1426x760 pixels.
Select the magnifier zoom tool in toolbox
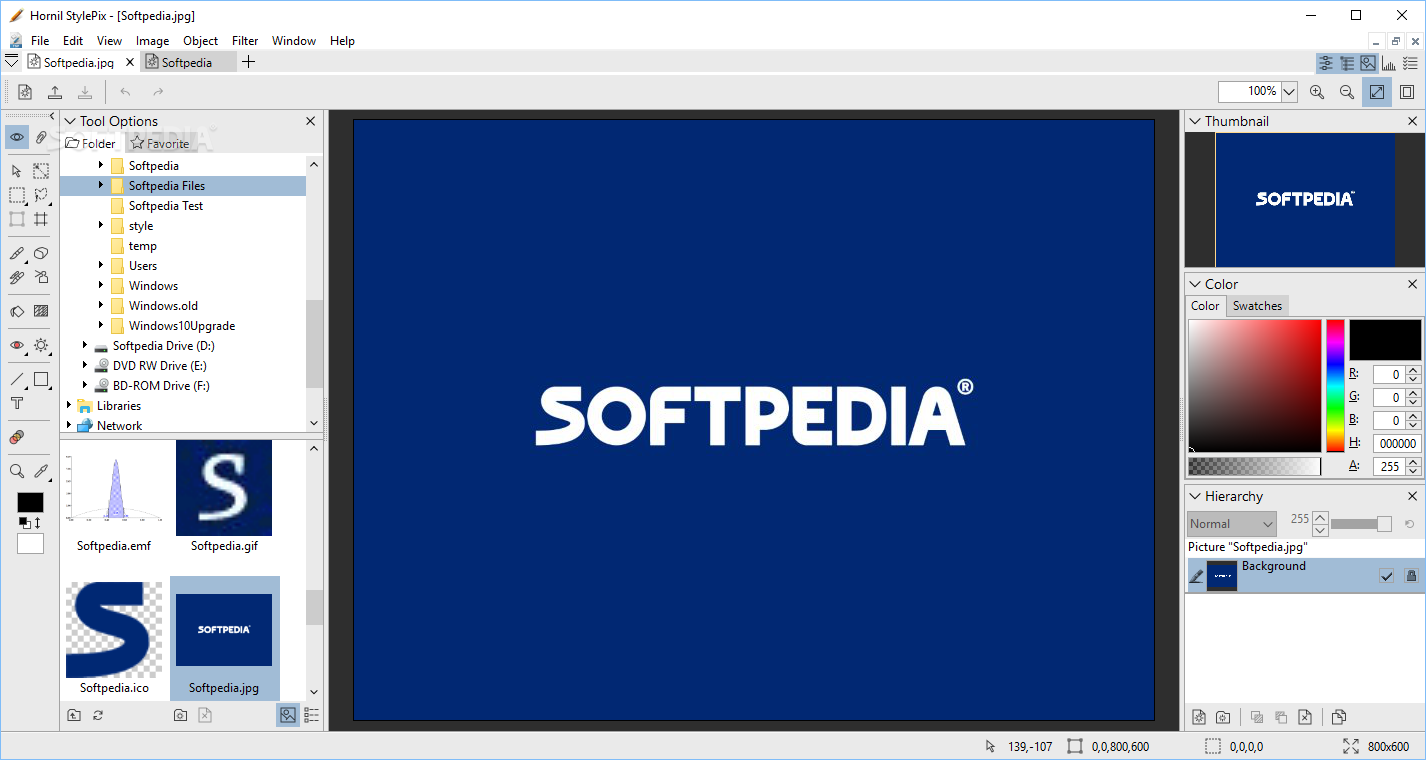pyautogui.click(x=17, y=471)
